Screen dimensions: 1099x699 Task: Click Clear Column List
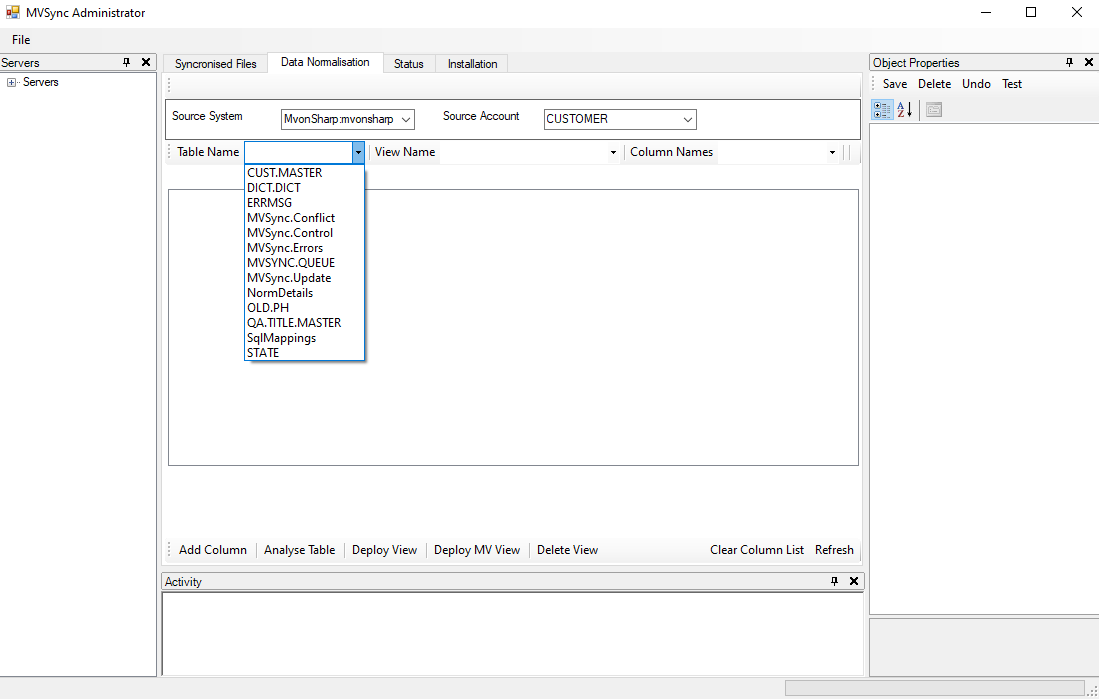756,550
